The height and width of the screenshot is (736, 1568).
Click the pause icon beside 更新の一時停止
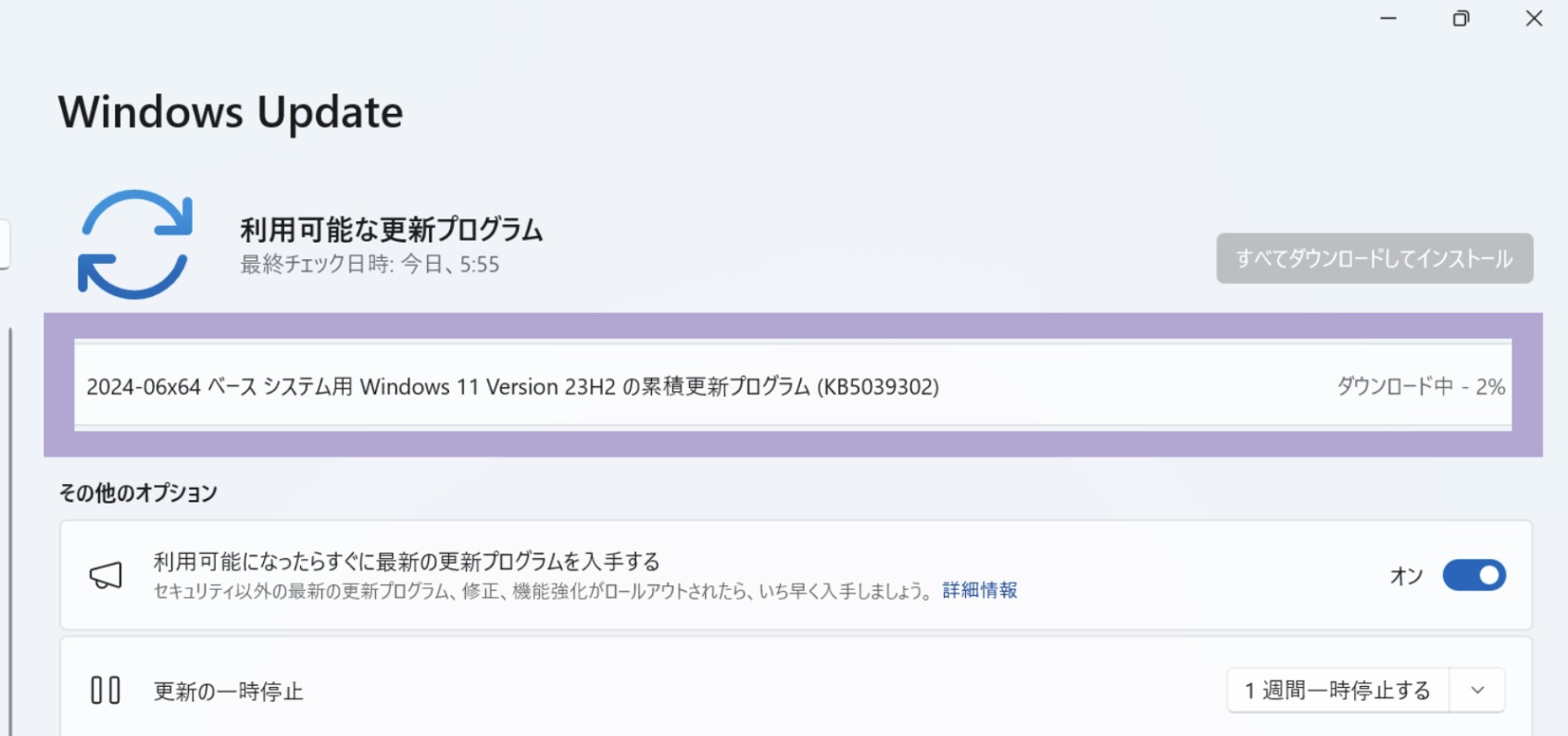click(106, 691)
